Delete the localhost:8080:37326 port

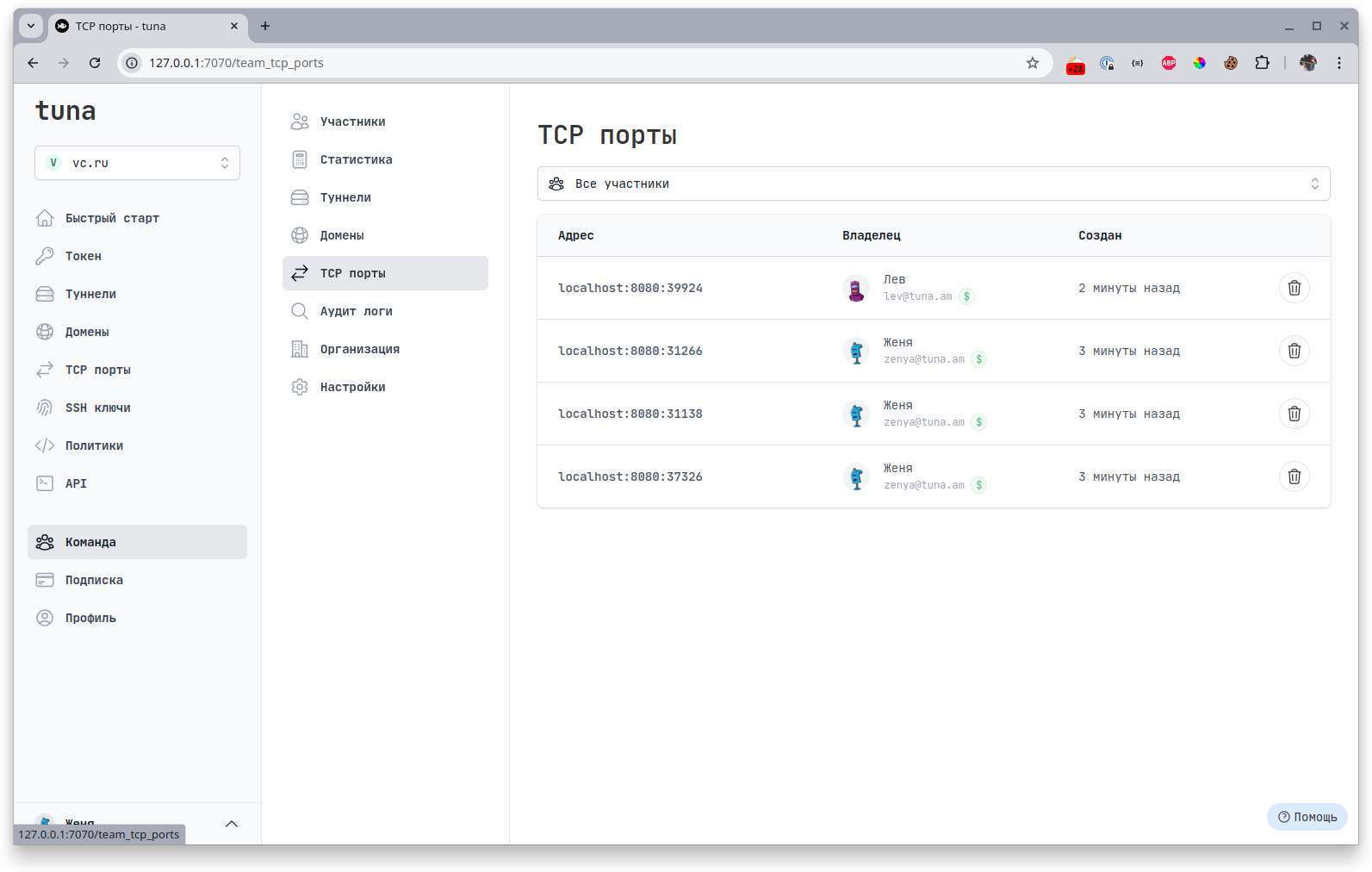[1294, 476]
